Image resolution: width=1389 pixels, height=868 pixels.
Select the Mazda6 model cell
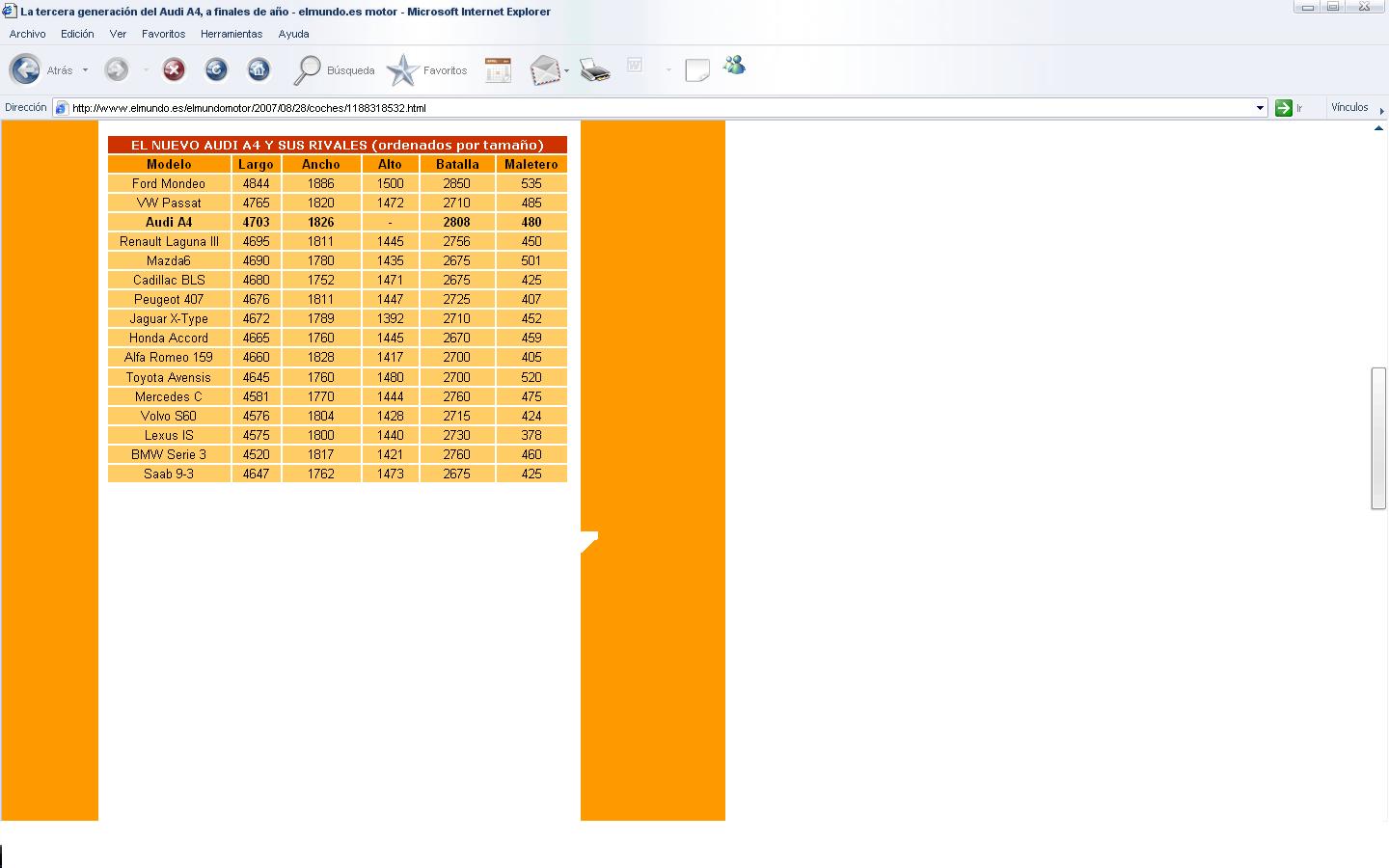(169, 260)
